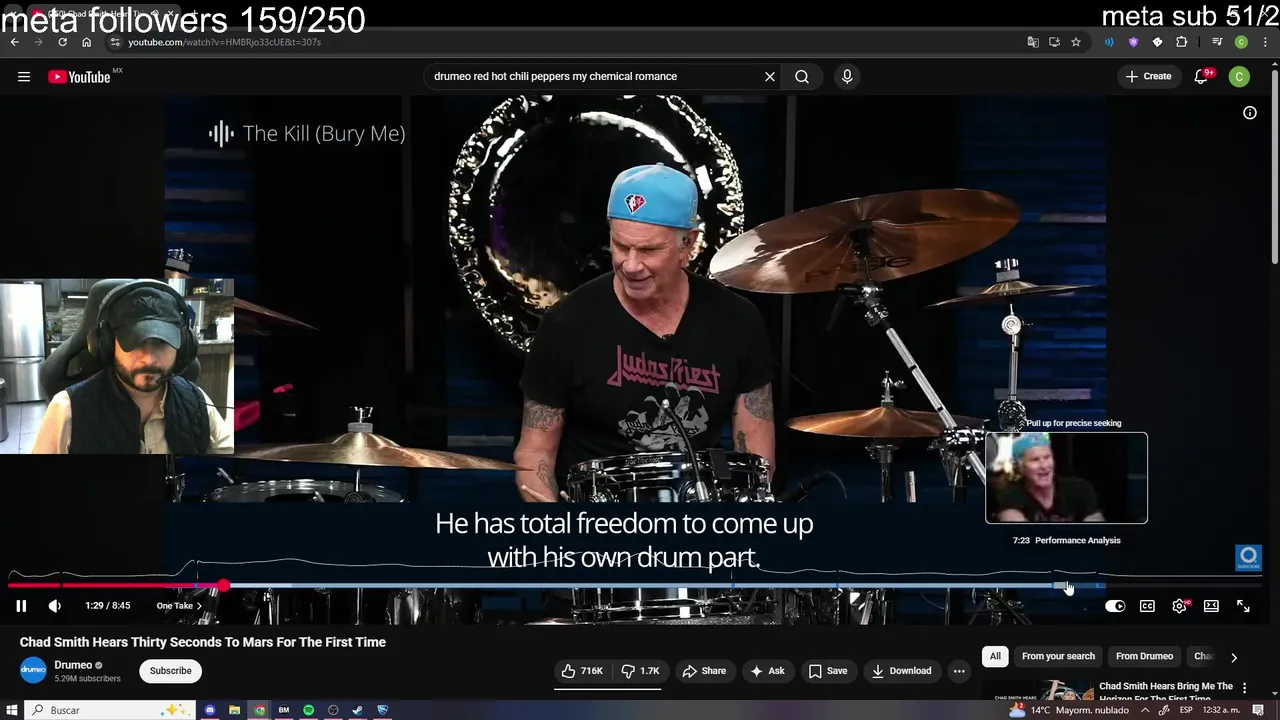
Task: Open the Drumeo channel name link
Action: (73, 665)
